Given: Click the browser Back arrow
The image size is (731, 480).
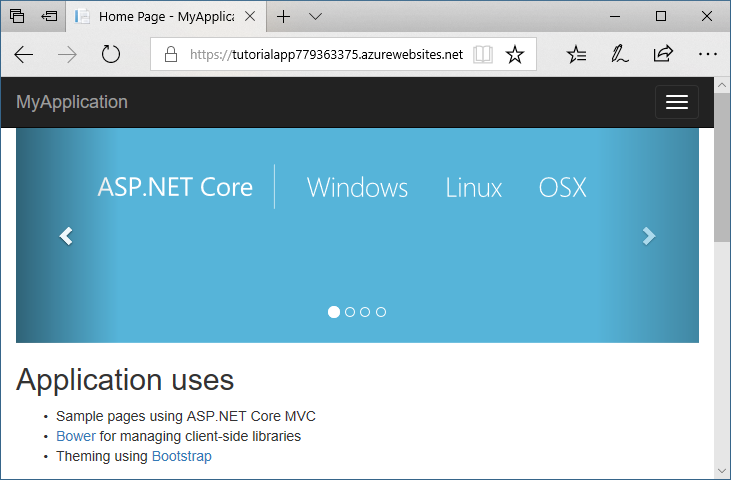Looking at the screenshot, I should click(24, 54).
